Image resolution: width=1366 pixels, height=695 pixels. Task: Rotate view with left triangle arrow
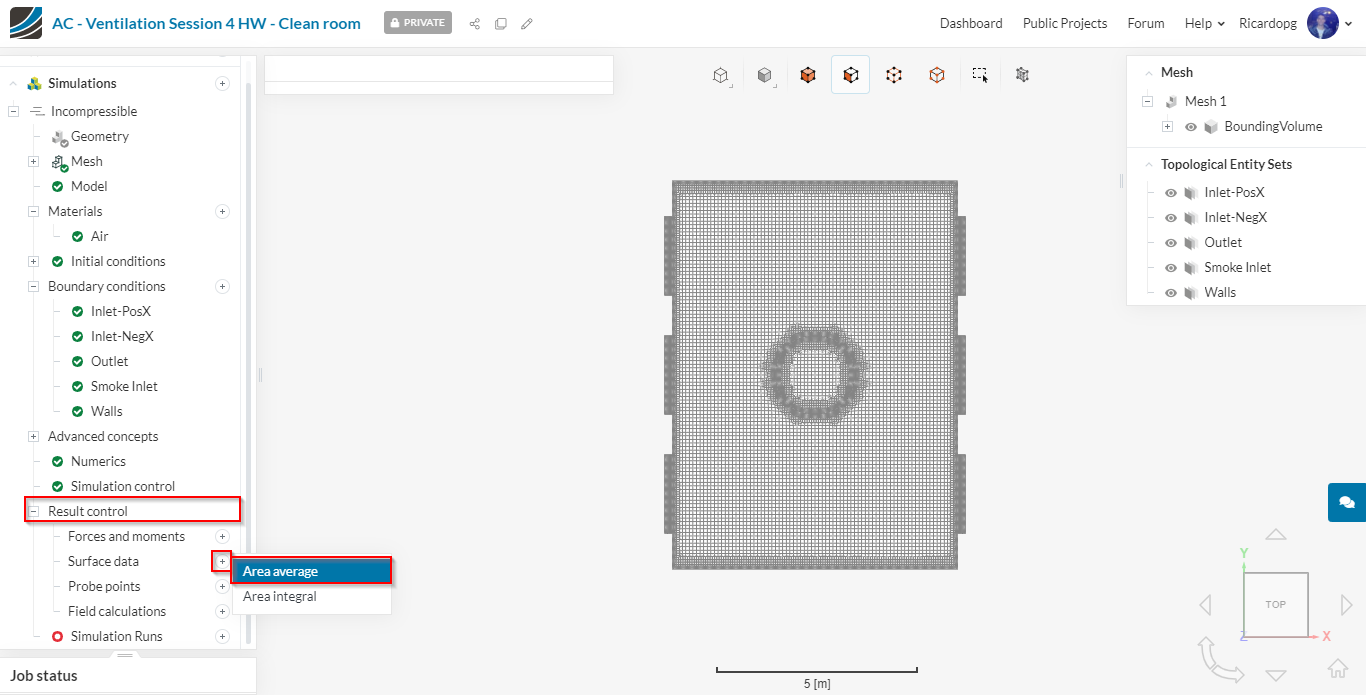coord(1205,604)
